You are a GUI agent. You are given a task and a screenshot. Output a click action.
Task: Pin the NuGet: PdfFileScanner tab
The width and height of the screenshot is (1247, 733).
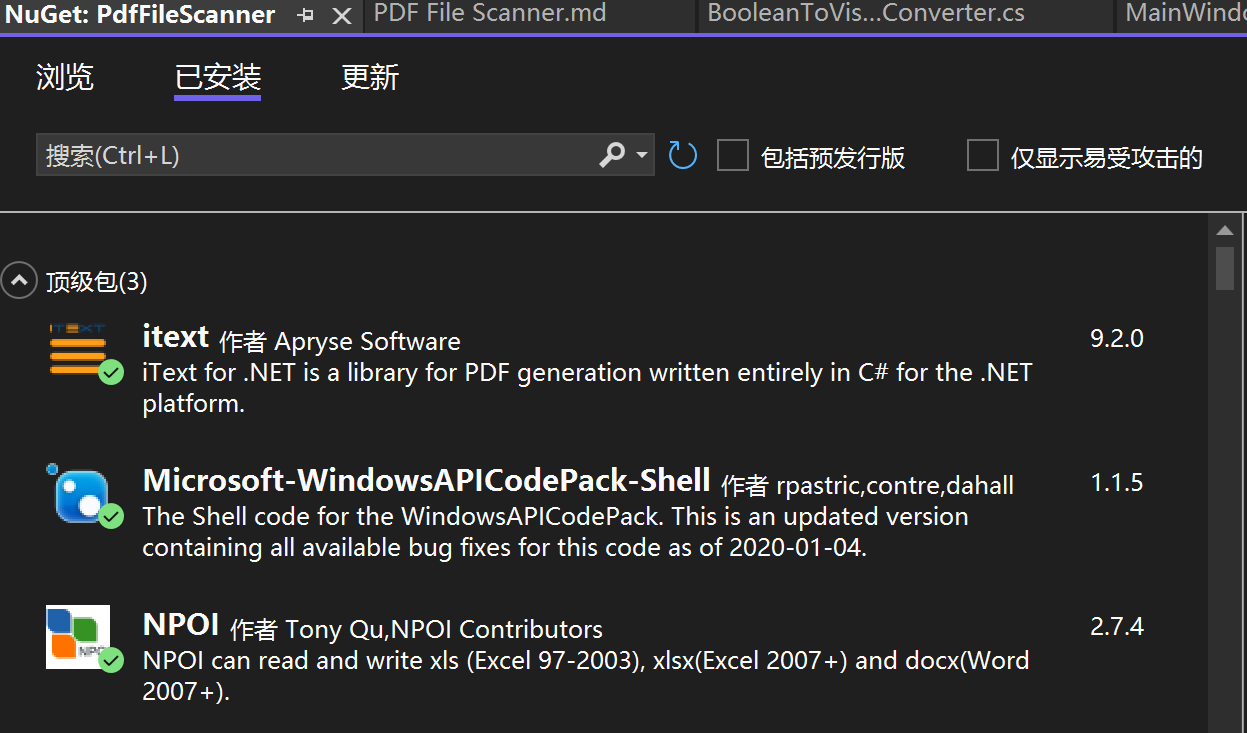(x=306, y=16)
